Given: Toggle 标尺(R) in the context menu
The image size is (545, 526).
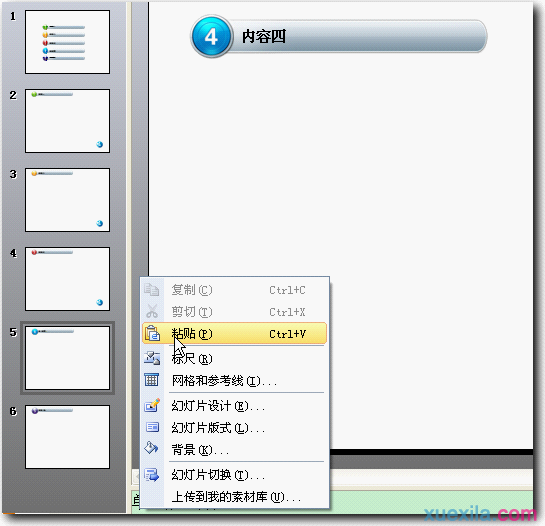Looking at the screenshot, I should click(x=235, y=358).
